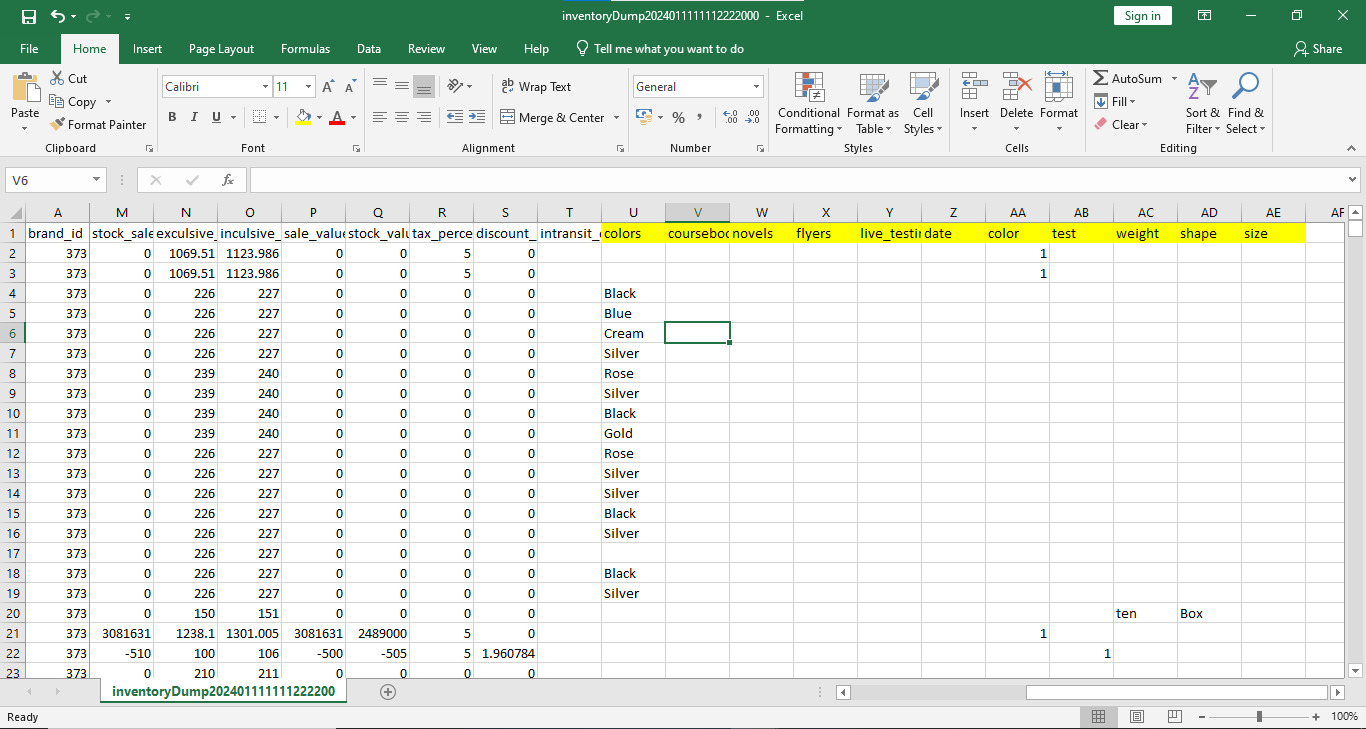Screen dimensions: 1366x729
Task: Open the Page Layout tab
Action: (221, 49)
